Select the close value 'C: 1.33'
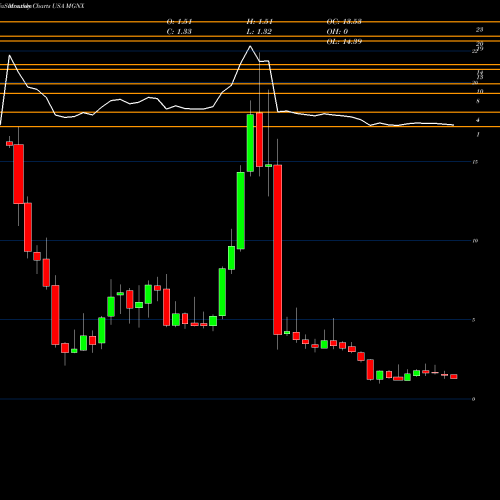Image resolution: width=500 pixels, height=500 pixels. pos(179,32)
